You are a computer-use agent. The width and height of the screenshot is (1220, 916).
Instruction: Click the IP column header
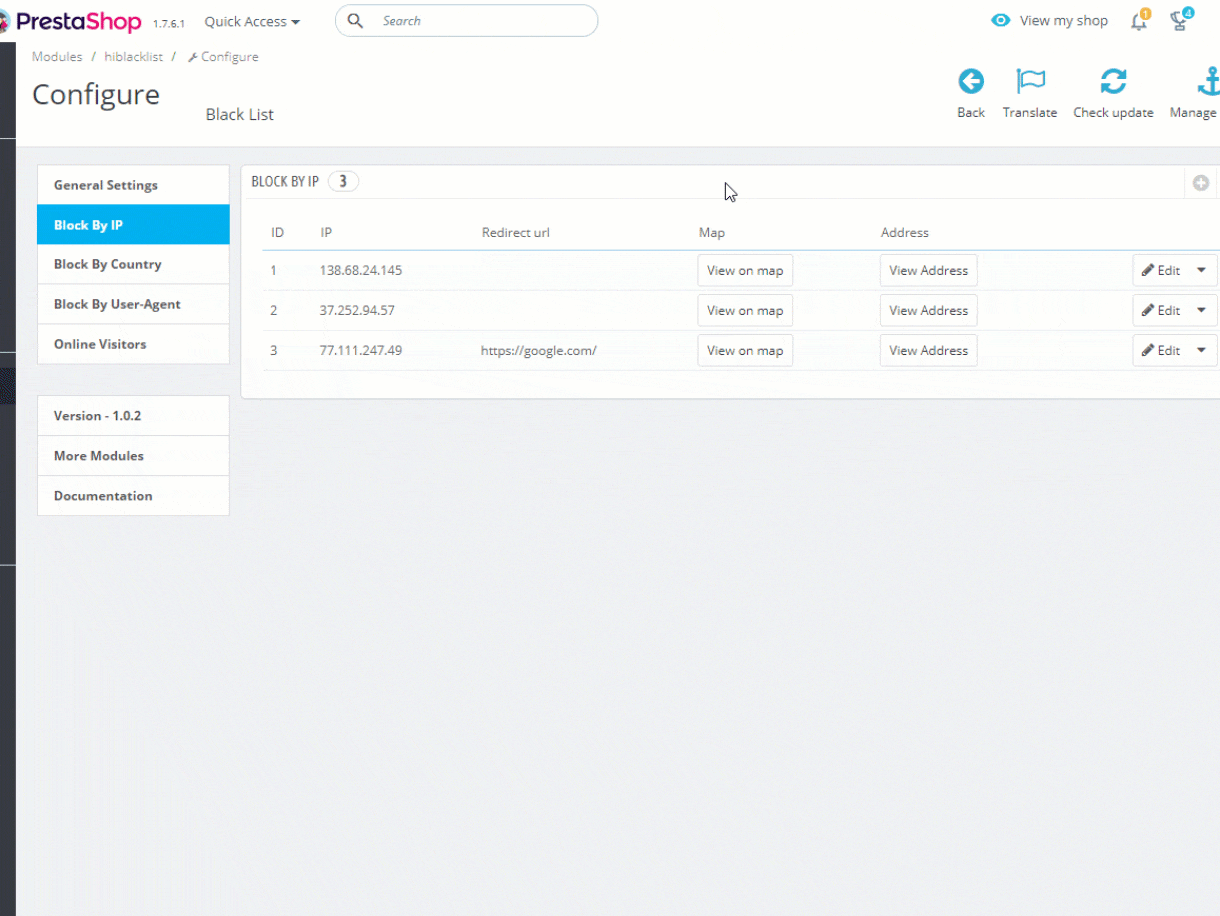[x=326, y=233]
